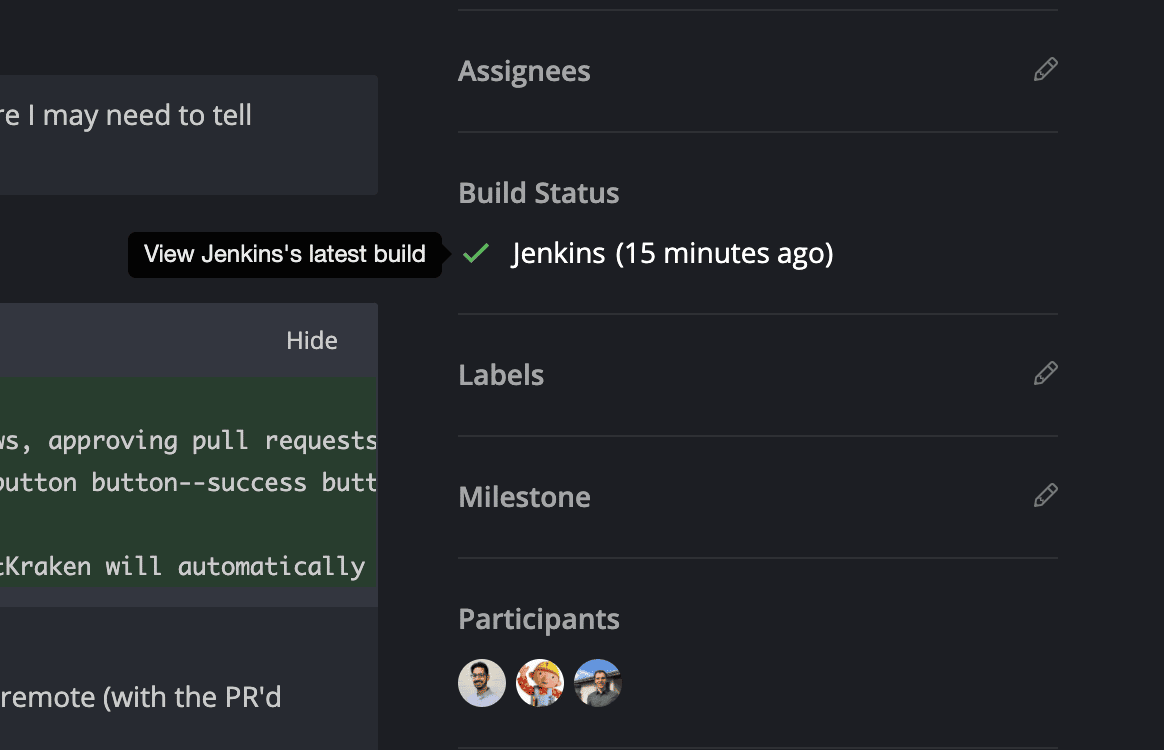Screen dimensions: 1164x750
Task: Hide the code diff section
Action: click(311, 340)
